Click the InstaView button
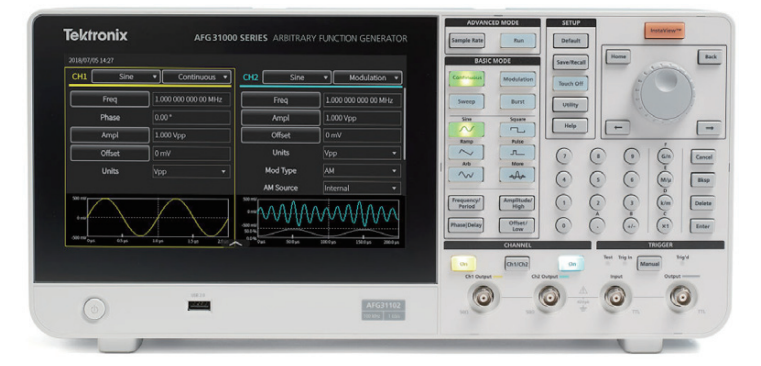The height and width of the screenshot is (366, 761). [x=664, y=31]
